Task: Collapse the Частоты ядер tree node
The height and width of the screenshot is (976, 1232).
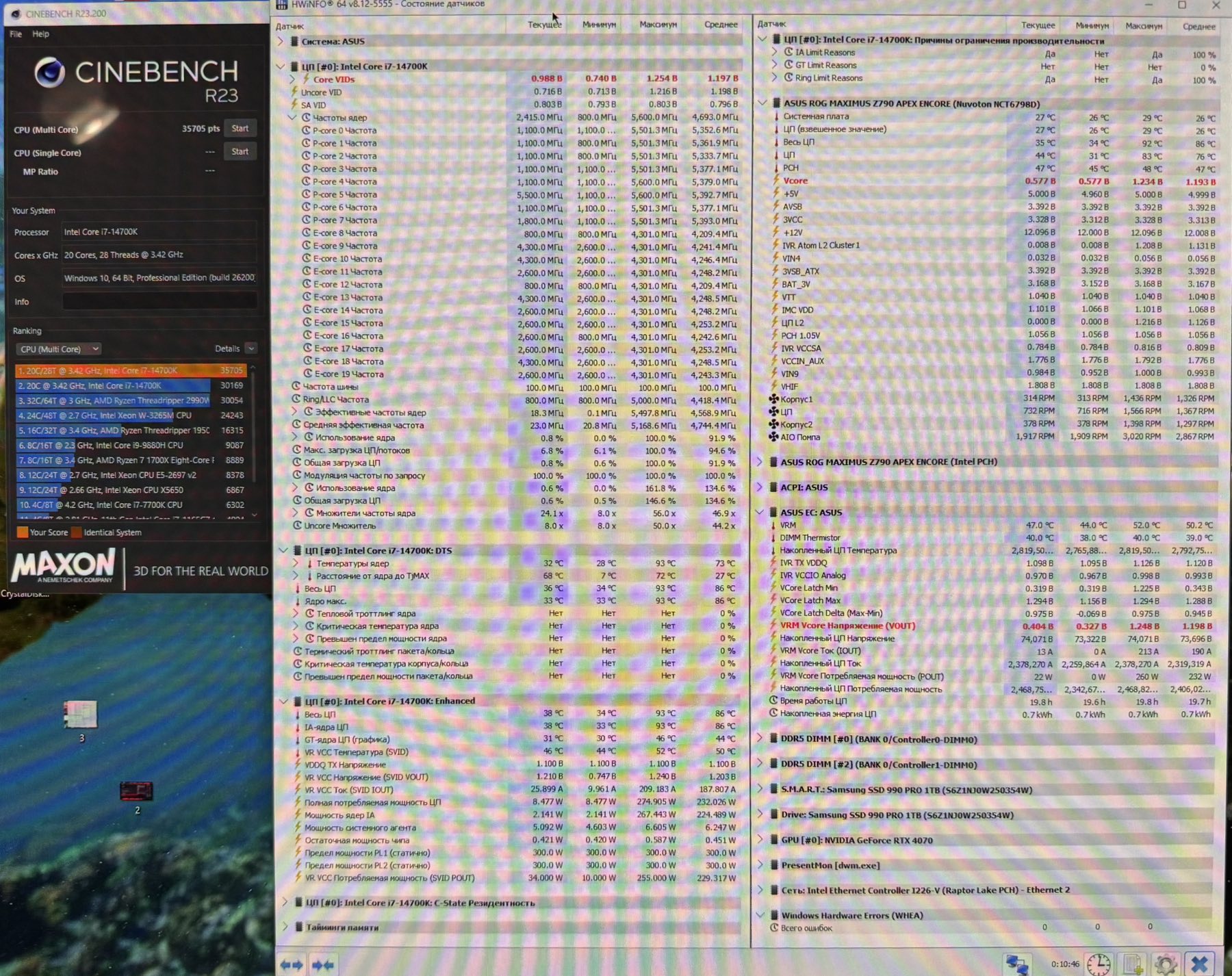Action: pyautogui.click(x=292, y=118)
